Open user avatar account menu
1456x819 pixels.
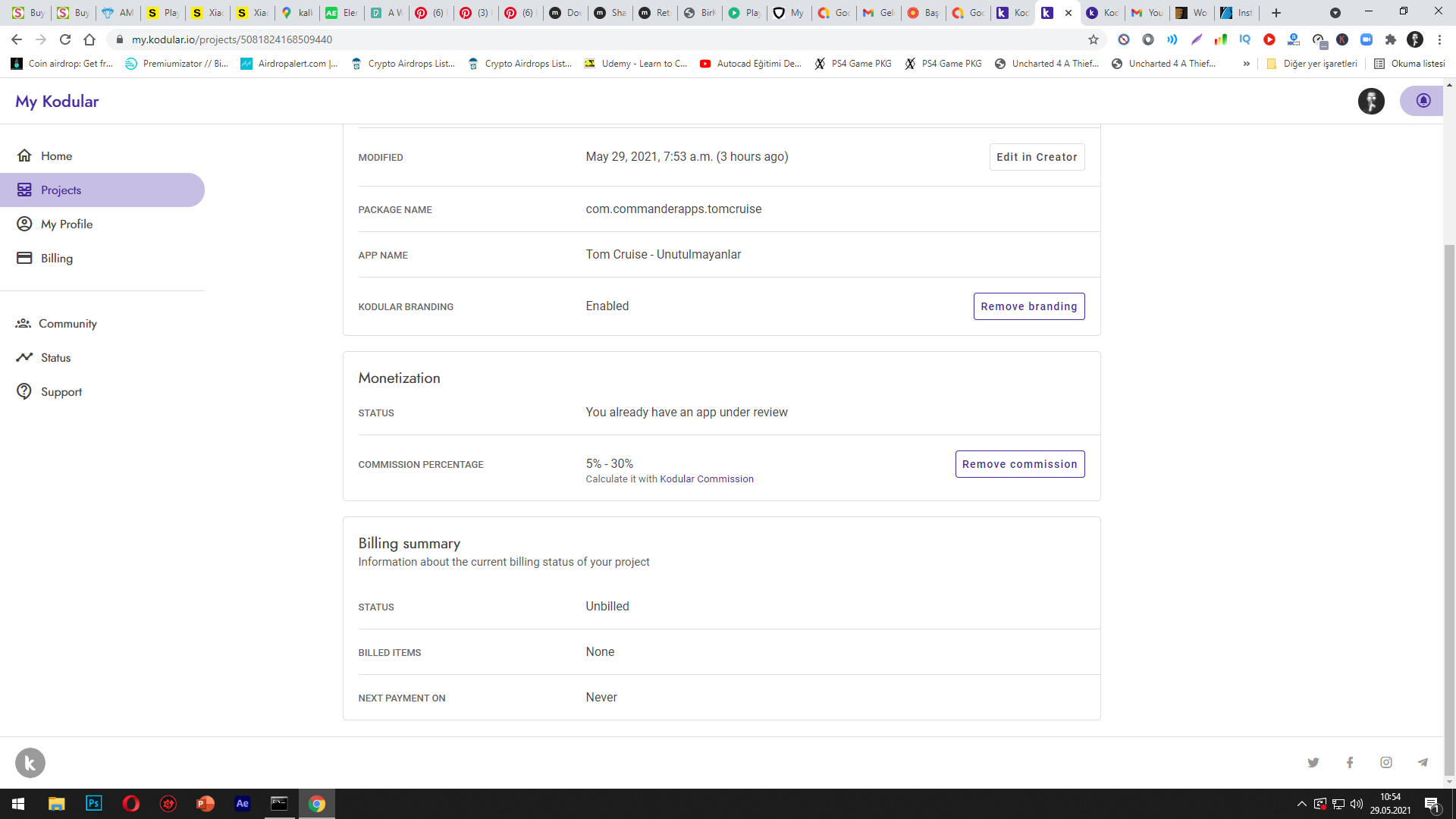[1370, 101]
